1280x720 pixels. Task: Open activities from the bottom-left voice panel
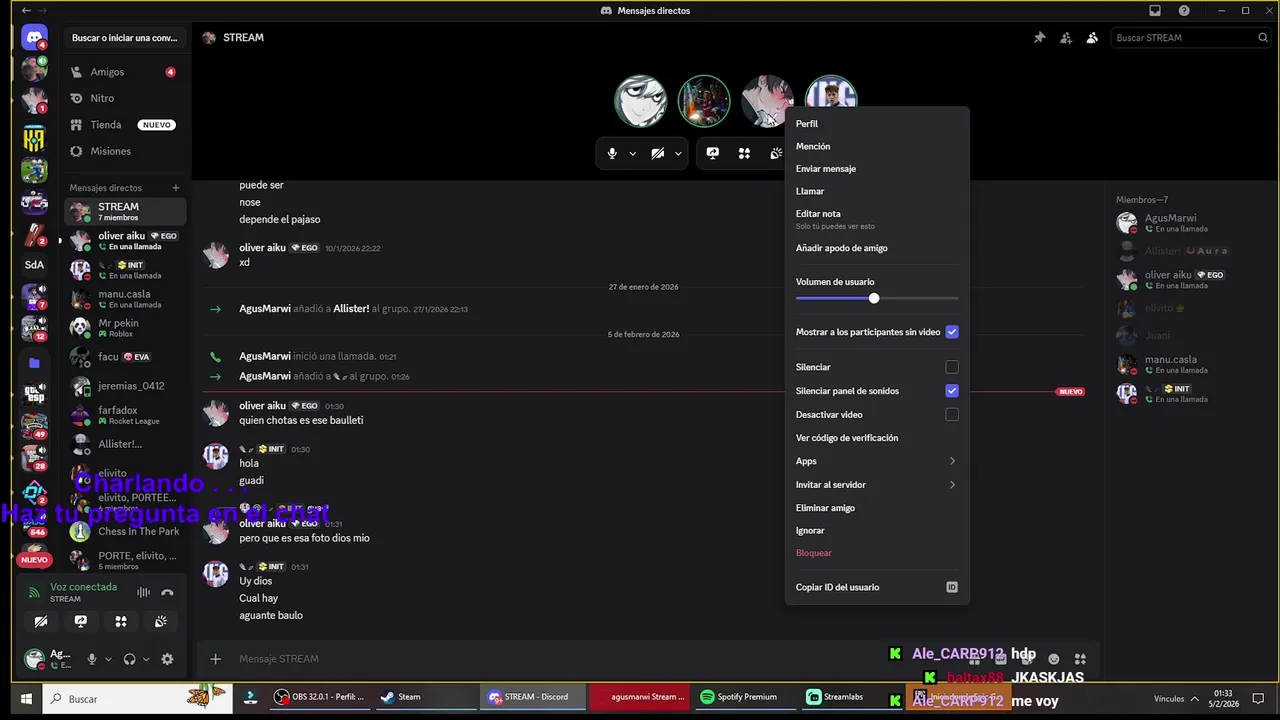point(121,621)
